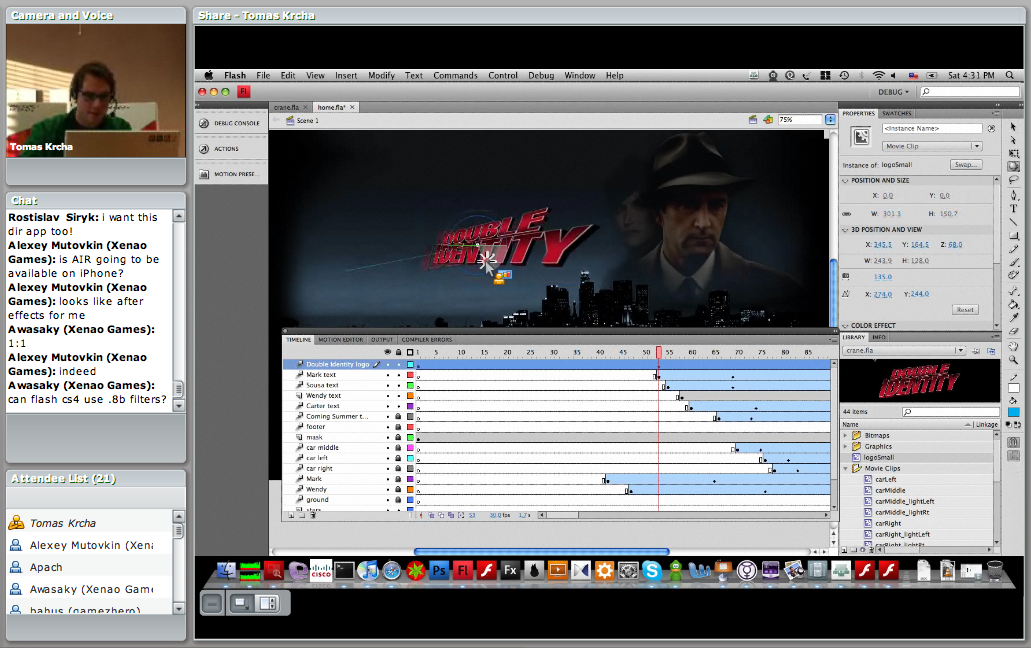This screenshot has height=648, width=1031.
Task: Click 3D X value 345.5
Action: [883, 244]
